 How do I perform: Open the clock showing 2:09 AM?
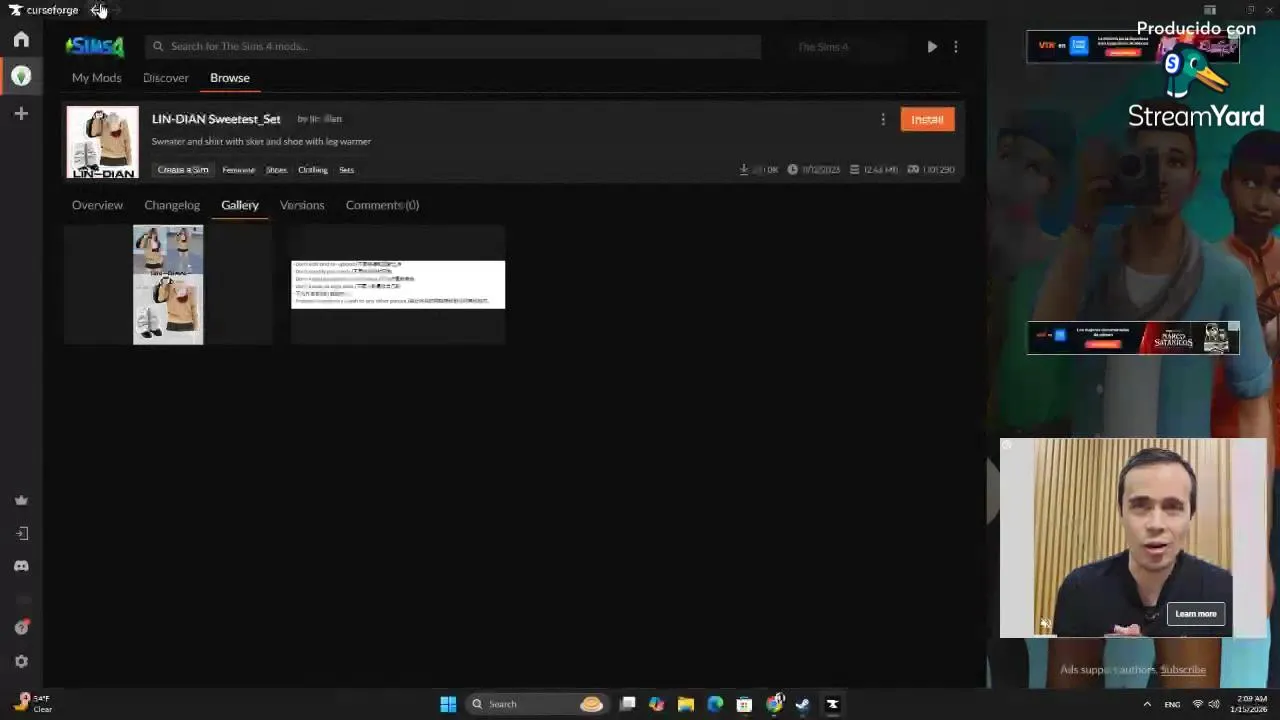[x=1251, y=704]
